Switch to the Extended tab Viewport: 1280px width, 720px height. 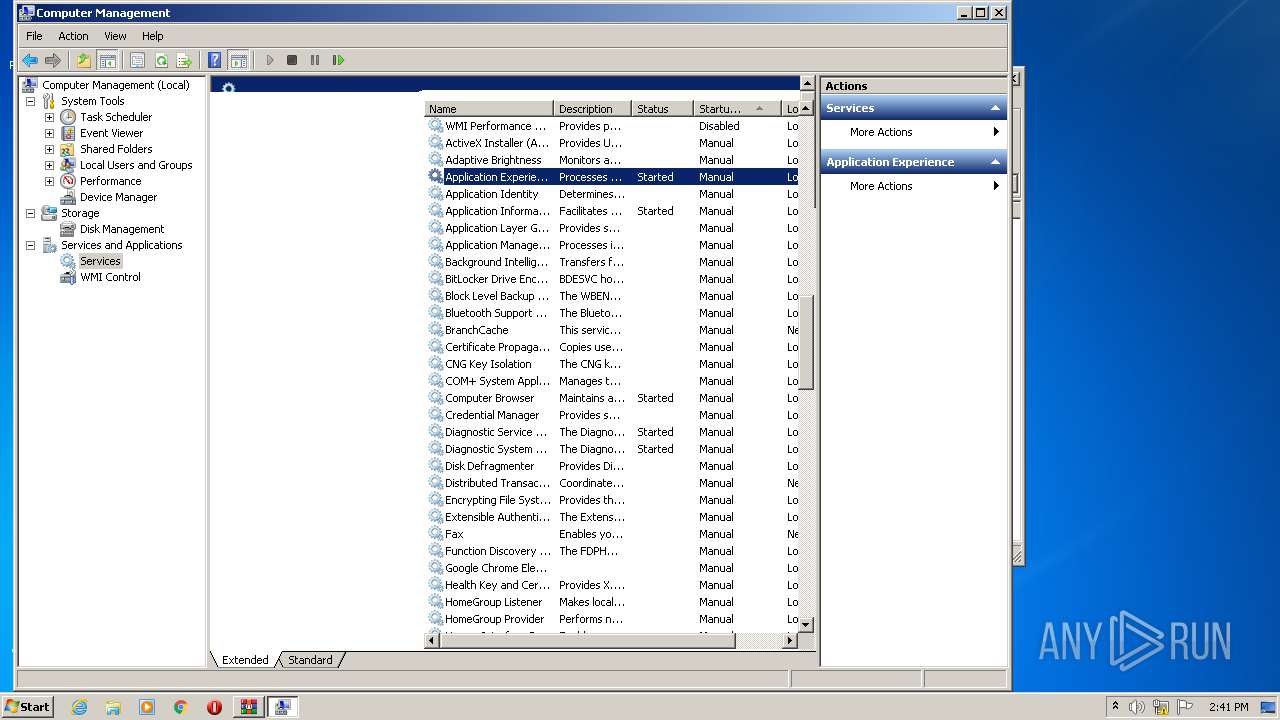(245, 660)
